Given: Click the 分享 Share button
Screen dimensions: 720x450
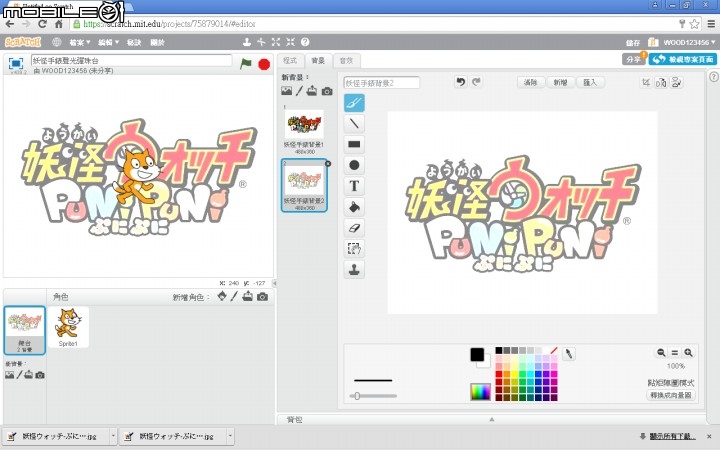Looking at the screenshot, I should click(634, 59).
